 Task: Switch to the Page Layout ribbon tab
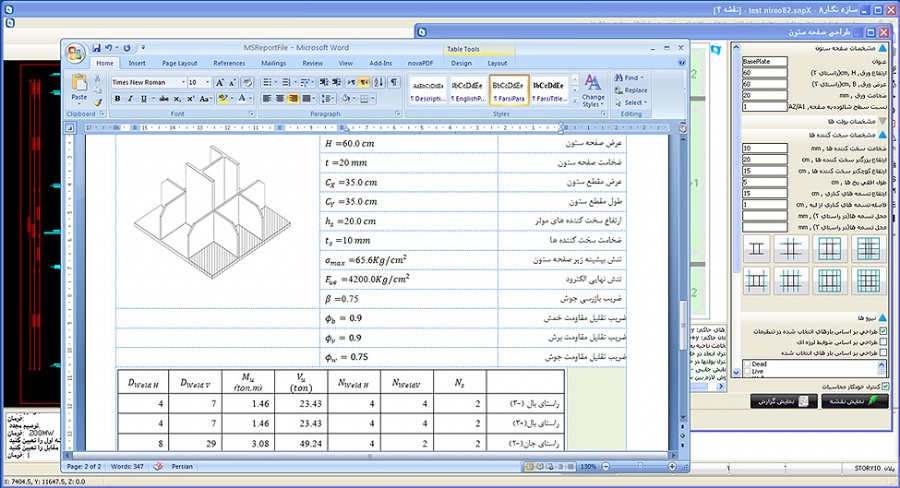point(180,63)
